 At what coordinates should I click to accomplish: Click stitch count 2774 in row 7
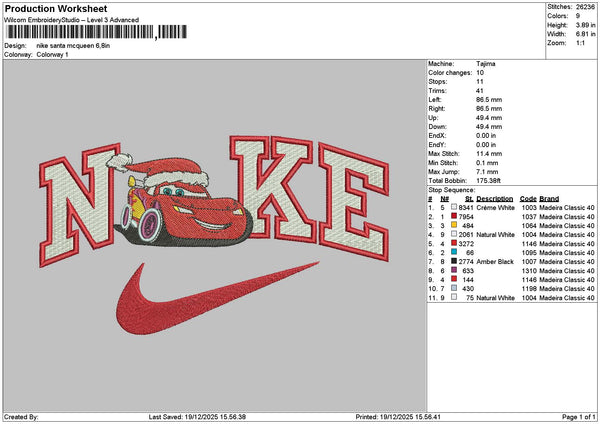tap(466, 261)
